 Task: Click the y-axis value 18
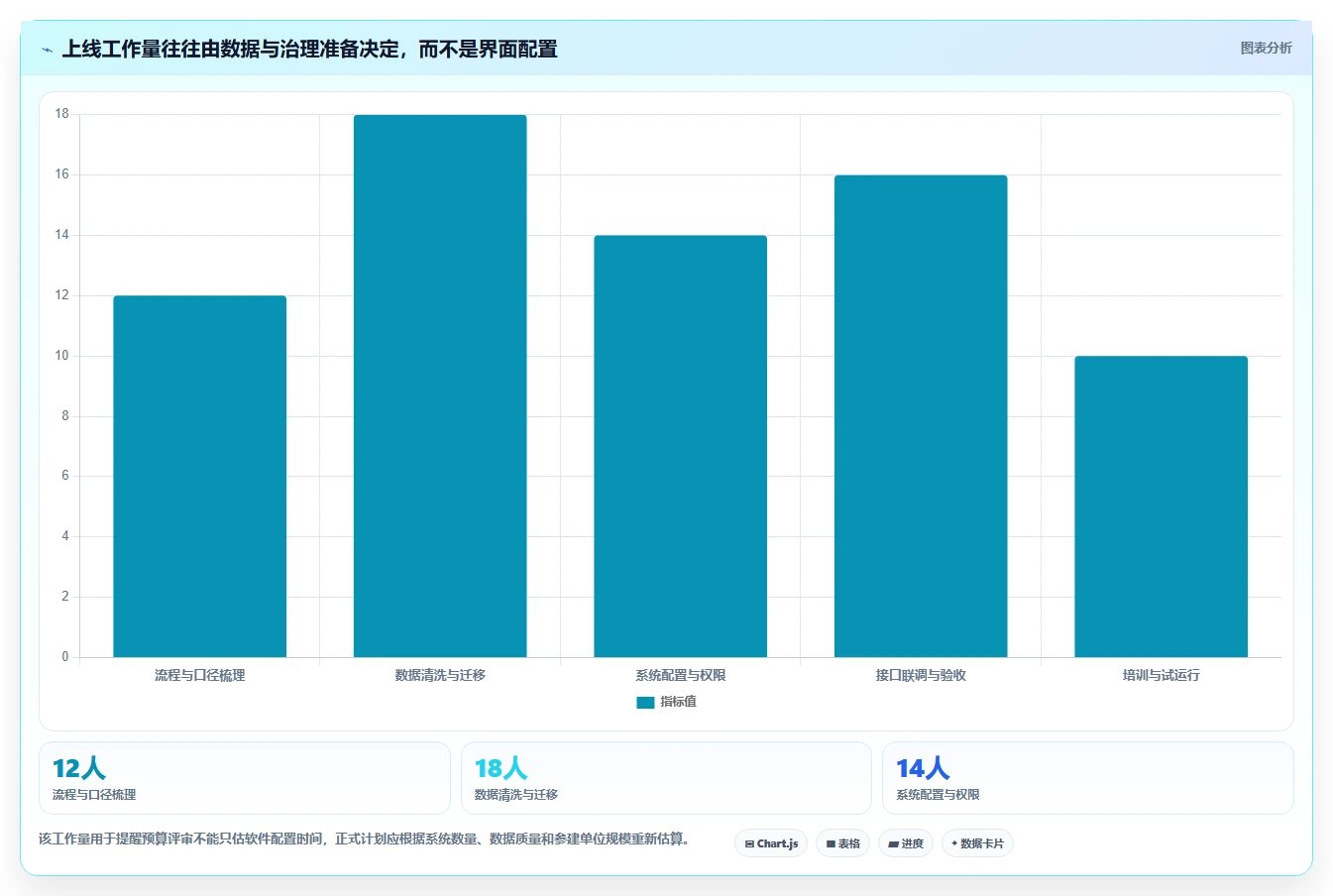tap(62, 114)
